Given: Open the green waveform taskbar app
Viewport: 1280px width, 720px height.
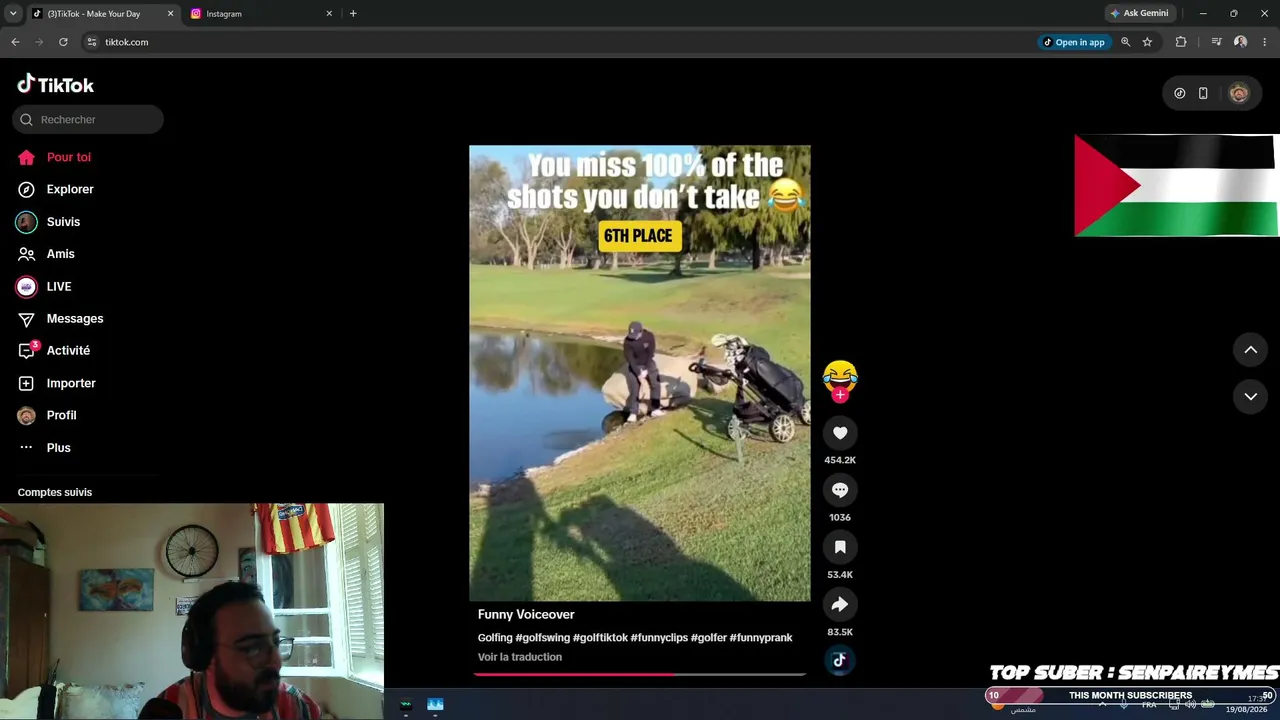Looking at the screenshot, I should click(406, 705).
